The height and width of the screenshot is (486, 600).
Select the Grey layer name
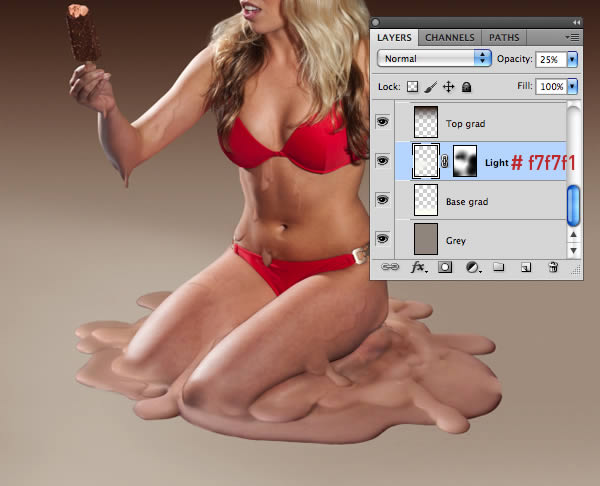coord(456,241)
